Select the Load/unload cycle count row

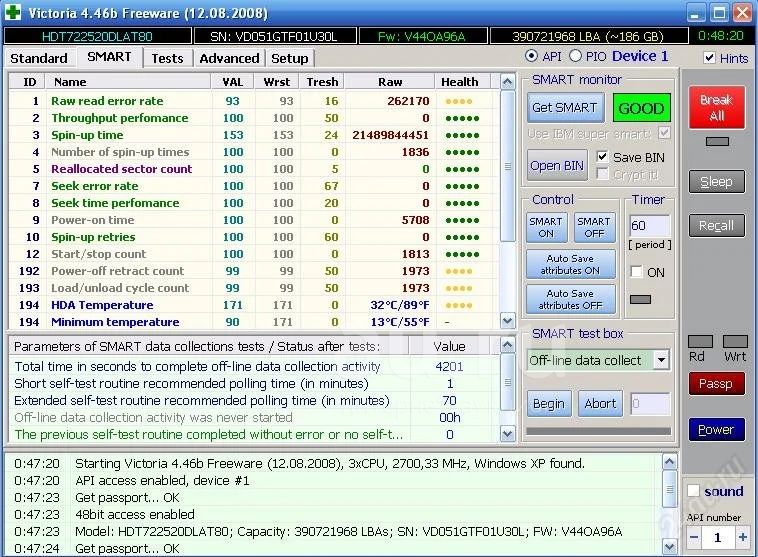coord(254,288)
